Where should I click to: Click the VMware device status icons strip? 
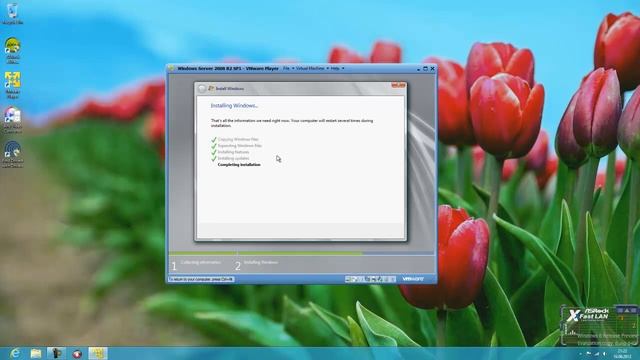(x=370, y=279)
